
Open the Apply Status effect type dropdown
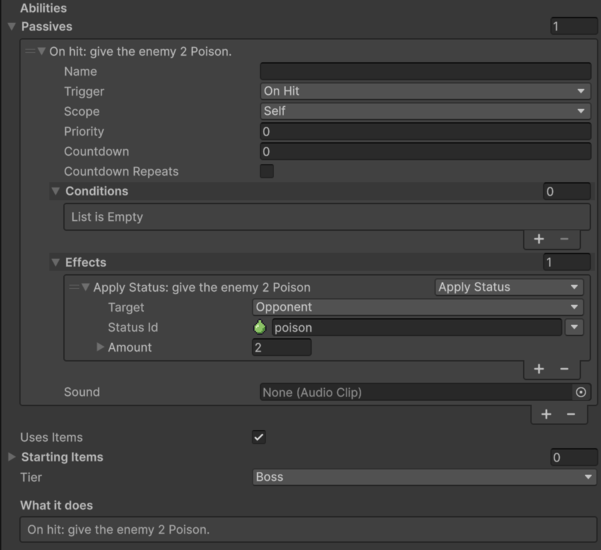pyautogui.click(x=509, y=287)
